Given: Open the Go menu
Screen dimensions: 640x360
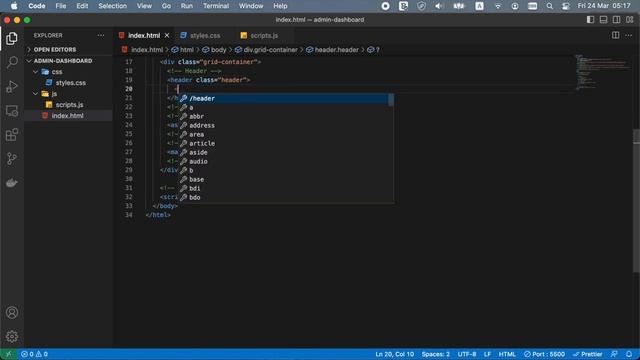Looking at the screenshot, I should pyautogui.click(x=166, y=6).
